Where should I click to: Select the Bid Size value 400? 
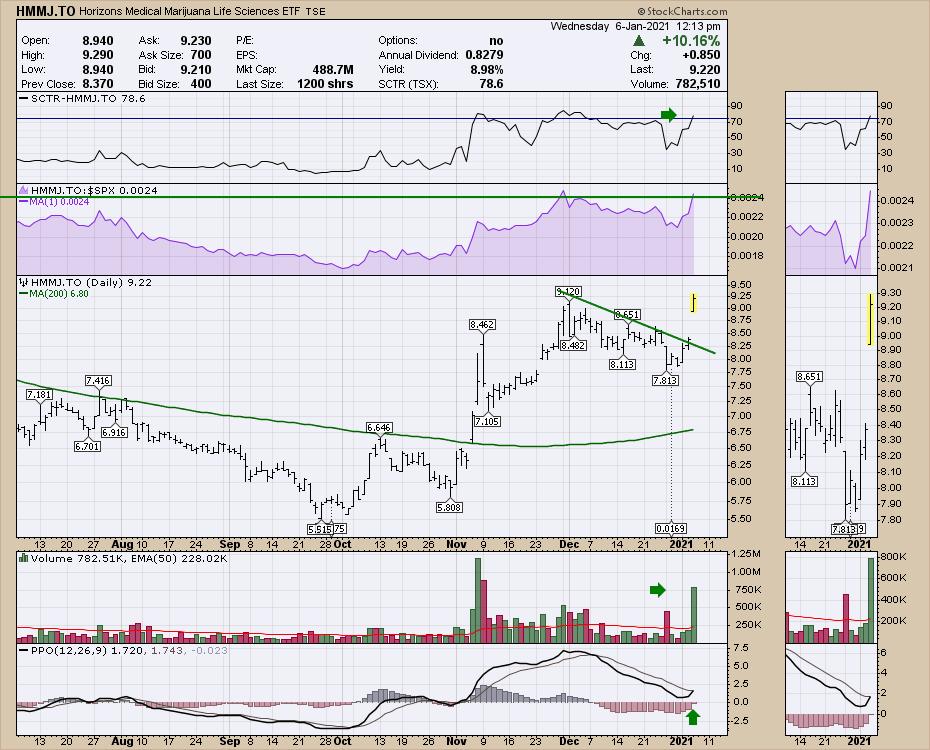(201, 84)
